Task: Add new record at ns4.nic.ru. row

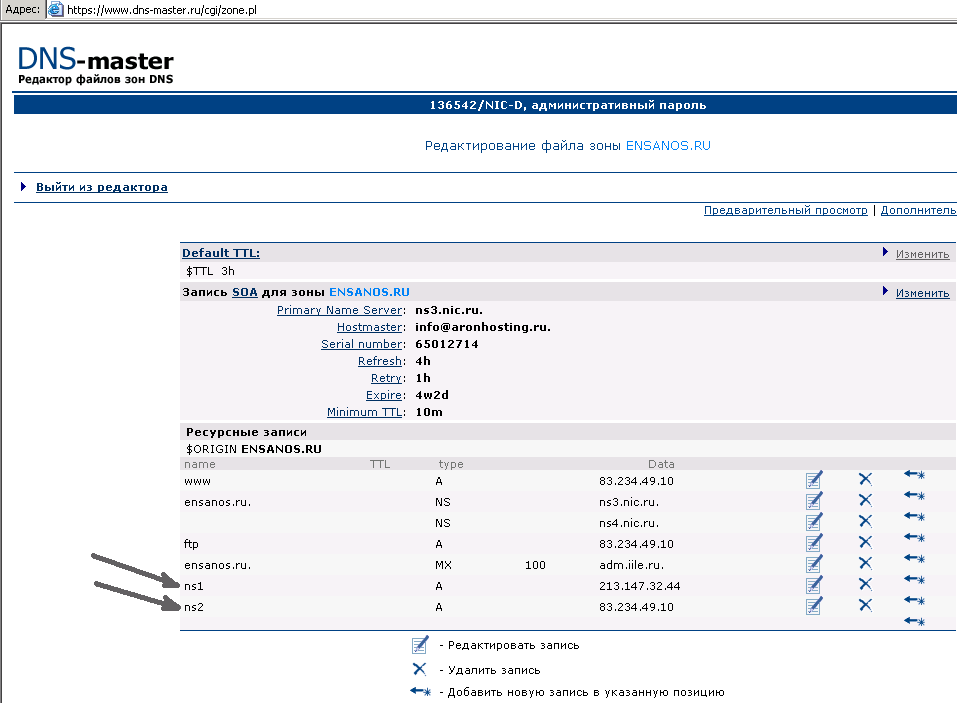Action: click(x=914, y=516)
